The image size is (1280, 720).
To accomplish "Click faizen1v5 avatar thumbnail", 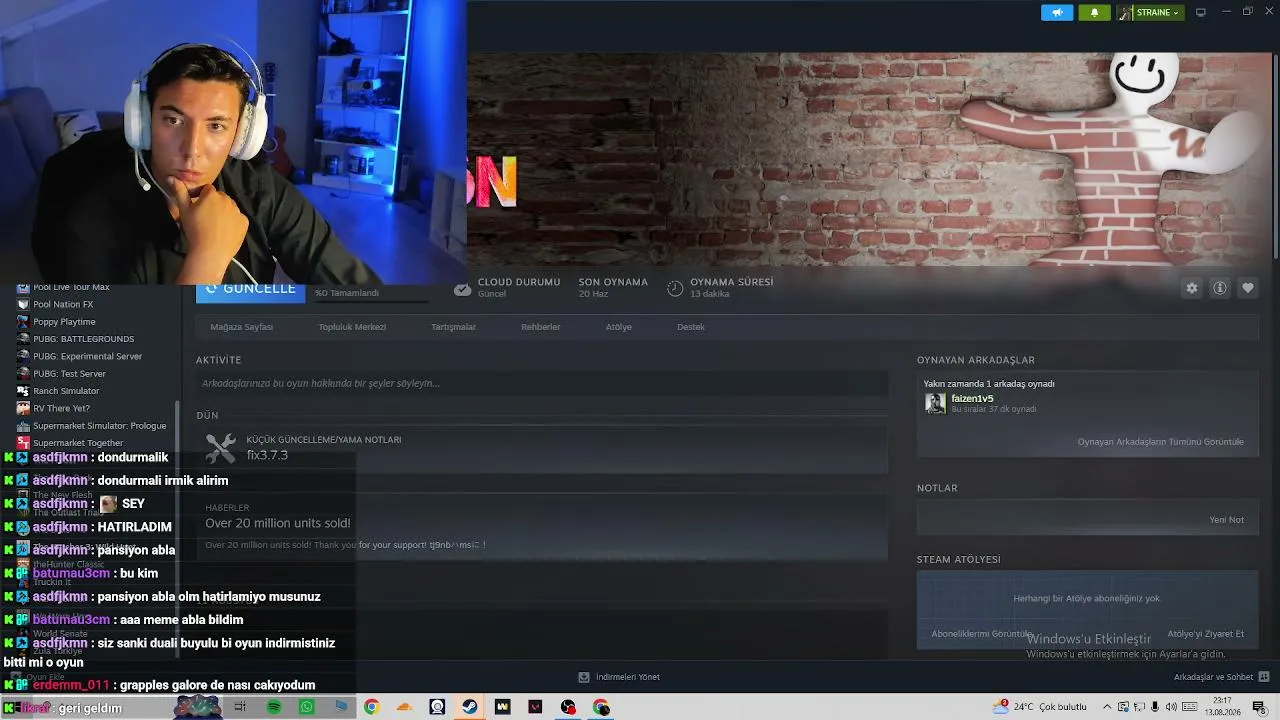I will [x=935, y=403].
